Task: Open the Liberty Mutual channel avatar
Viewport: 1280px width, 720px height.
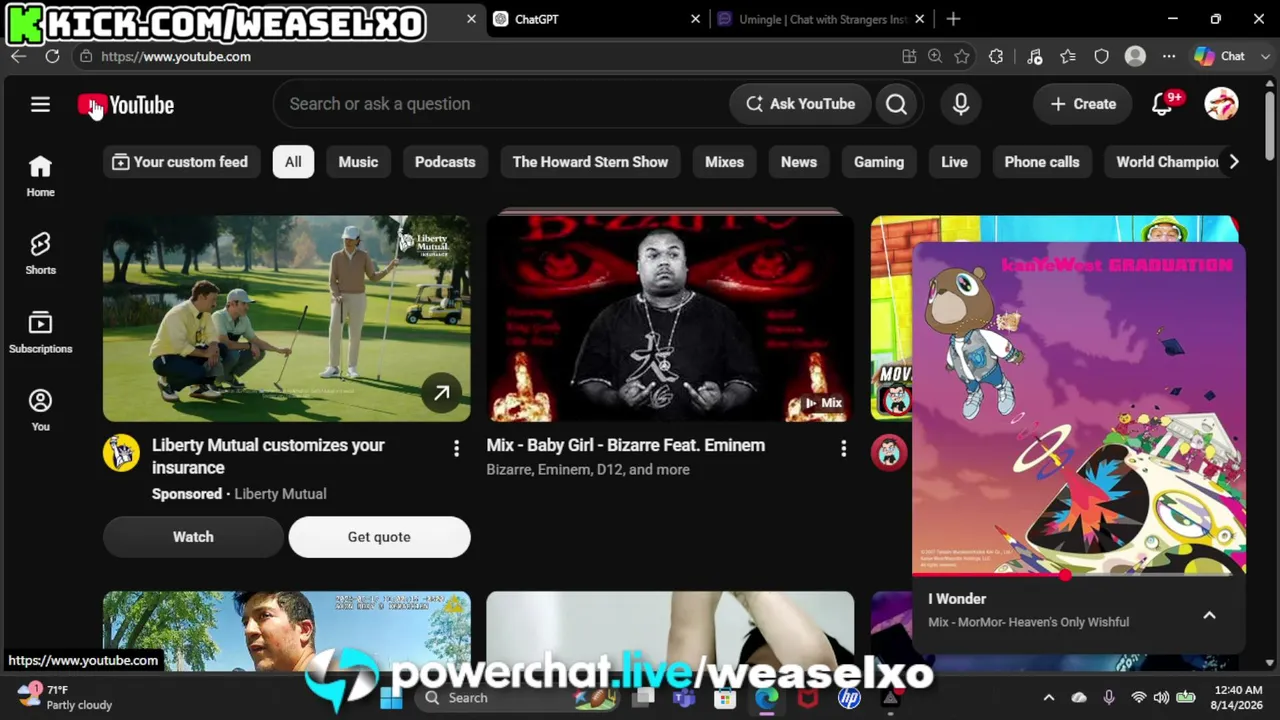Action: (x=121, y=453)
